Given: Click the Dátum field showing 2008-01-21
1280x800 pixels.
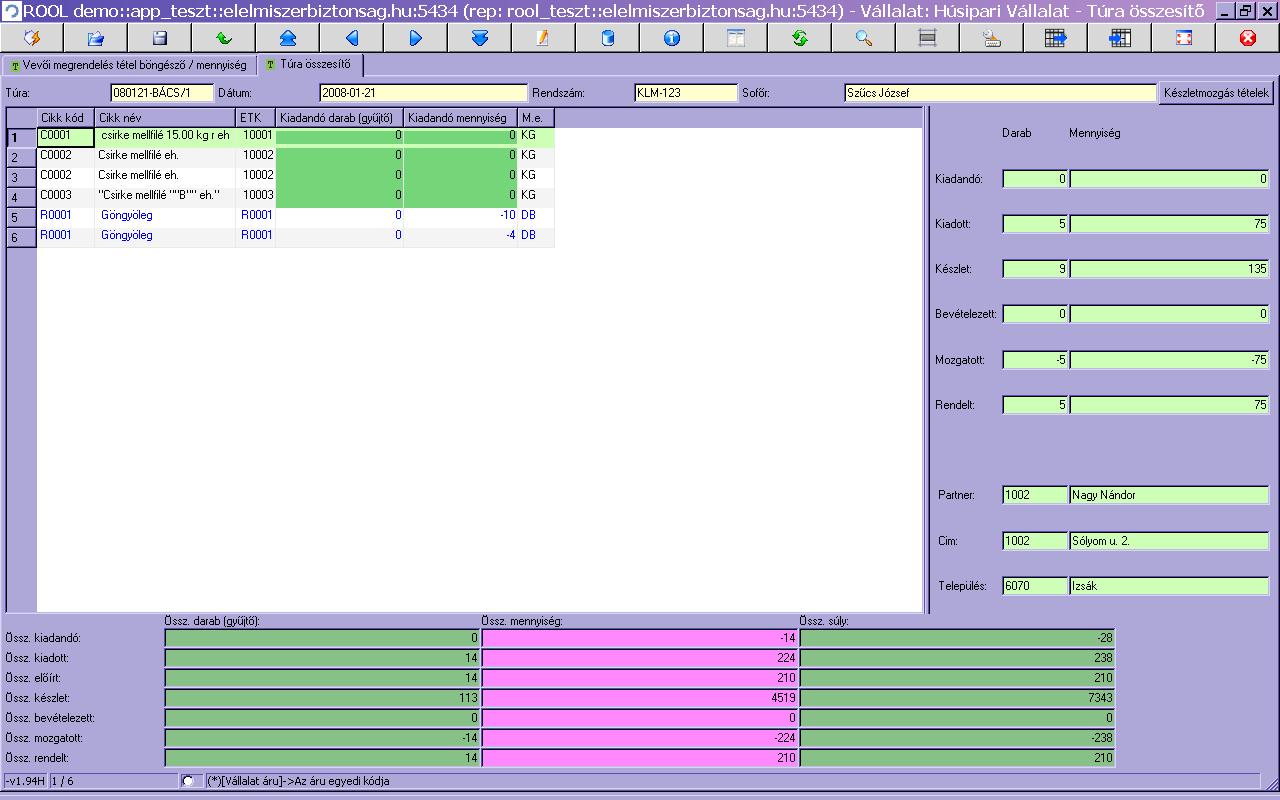Looking at the screenshot, I should tap(423, 93).
